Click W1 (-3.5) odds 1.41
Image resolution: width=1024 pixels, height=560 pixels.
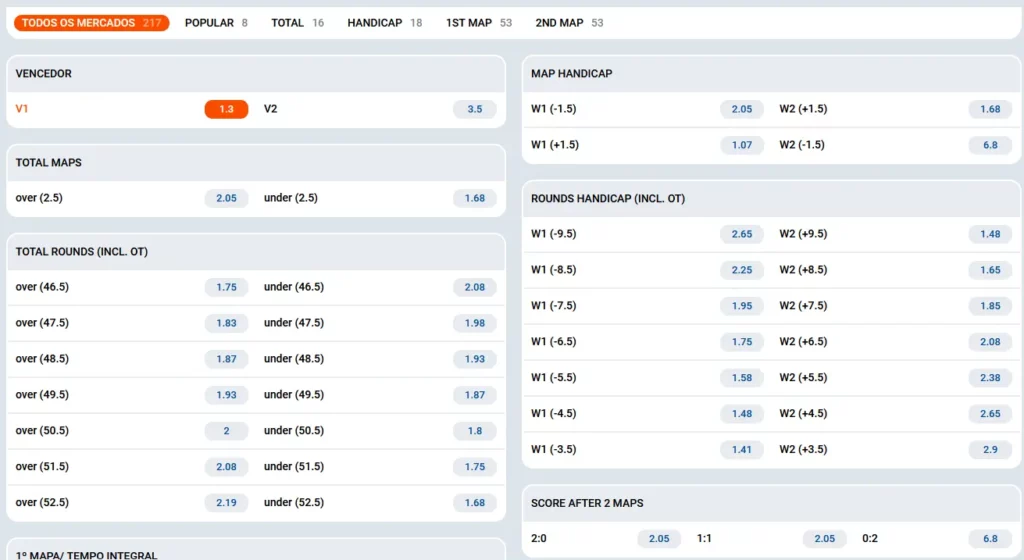pos(742,449)
